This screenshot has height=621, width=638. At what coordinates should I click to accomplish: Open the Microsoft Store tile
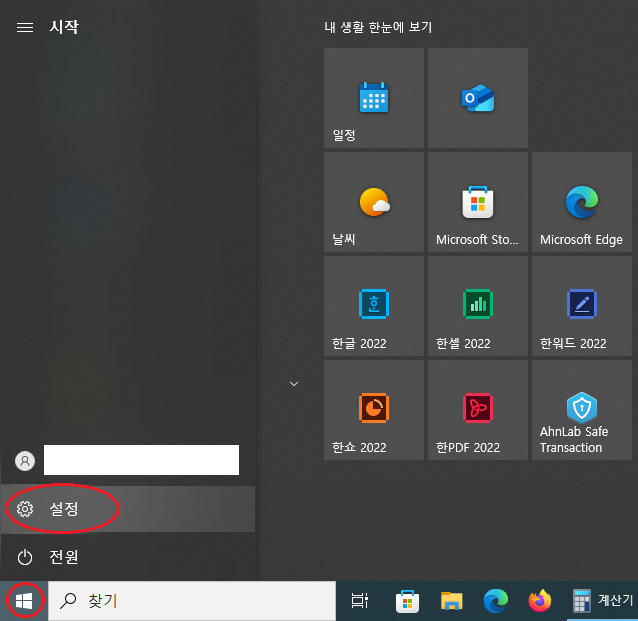(478, 202)
